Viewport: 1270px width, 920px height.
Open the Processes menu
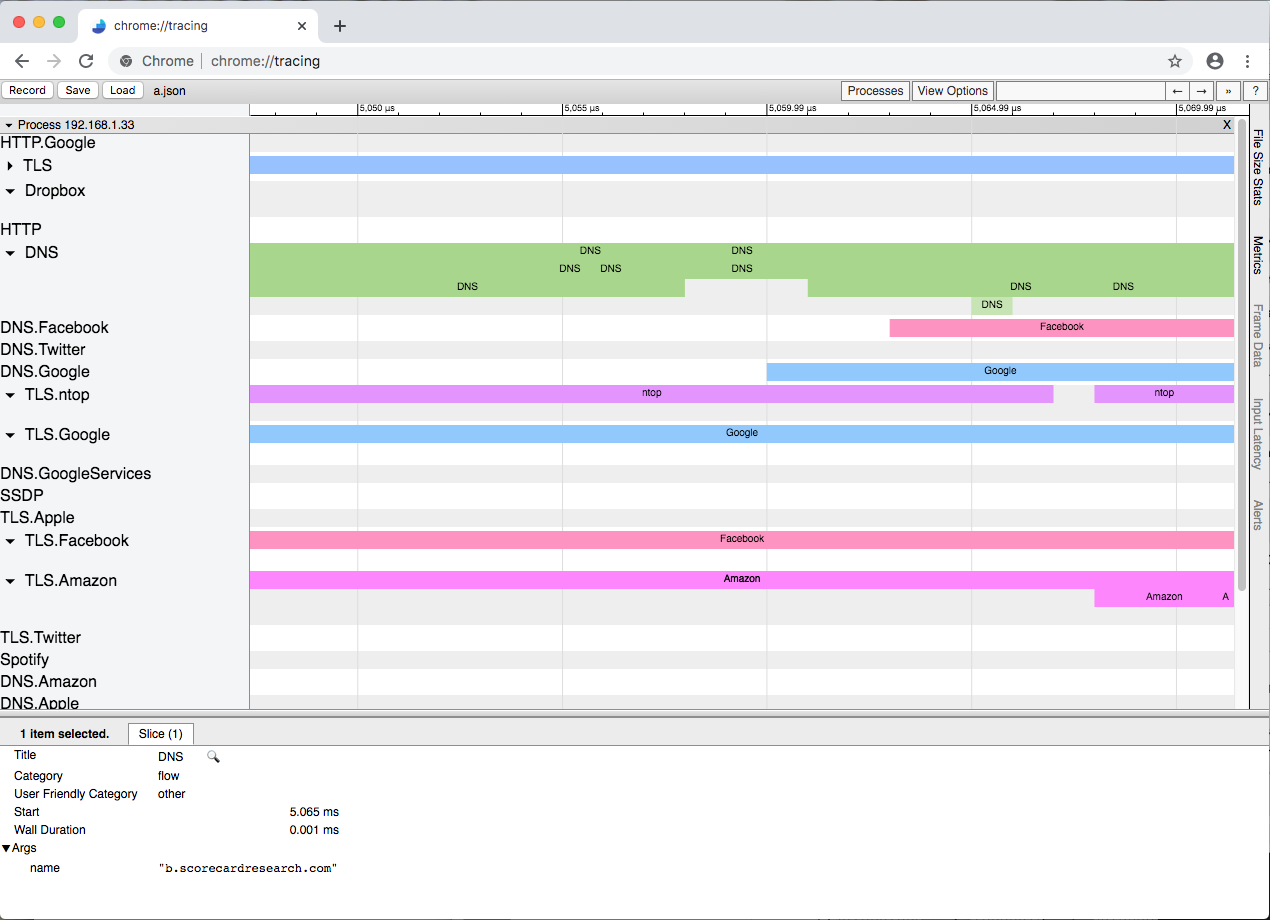click(x=875, y=91)
